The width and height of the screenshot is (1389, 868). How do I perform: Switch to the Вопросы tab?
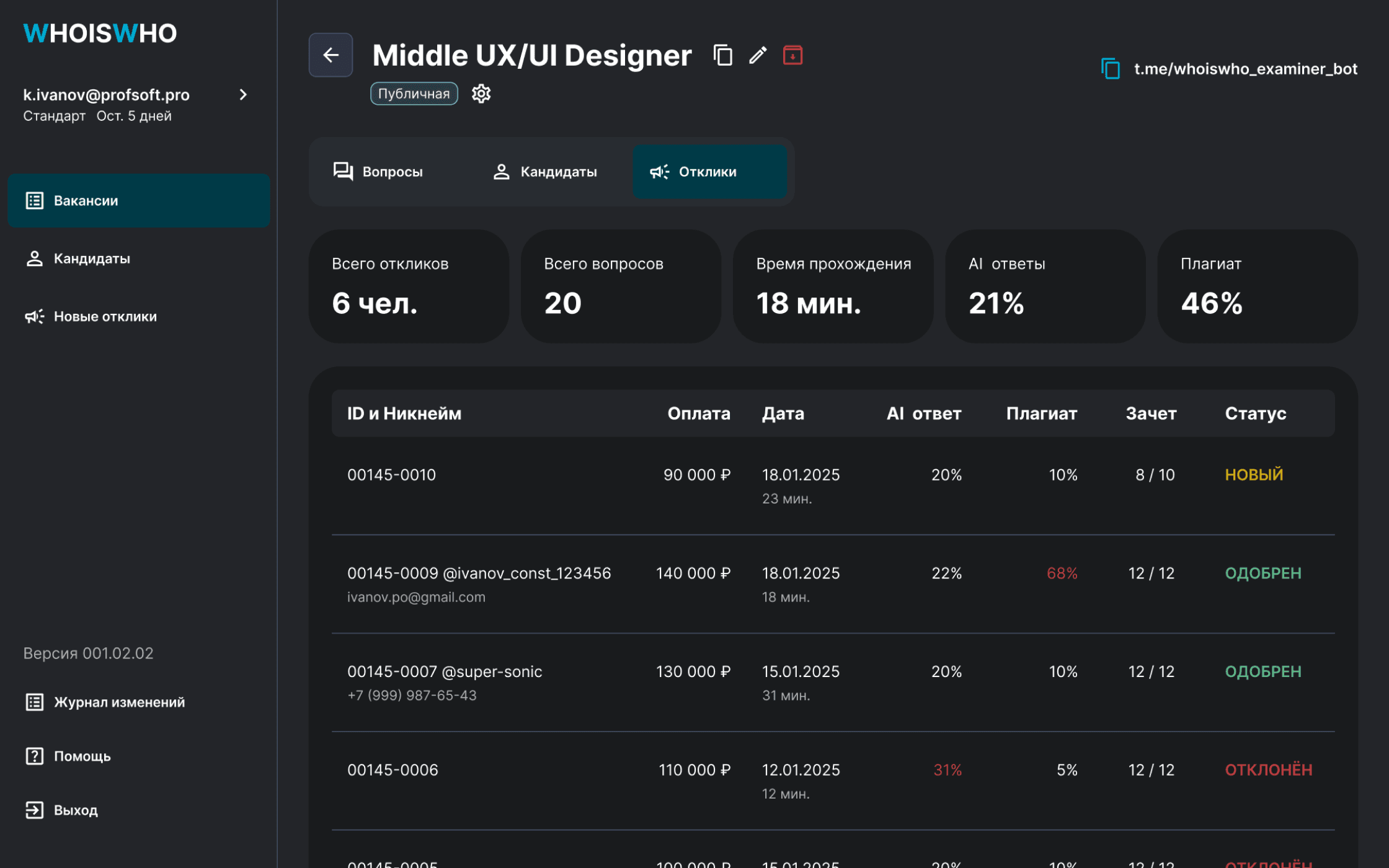[393, 172]
